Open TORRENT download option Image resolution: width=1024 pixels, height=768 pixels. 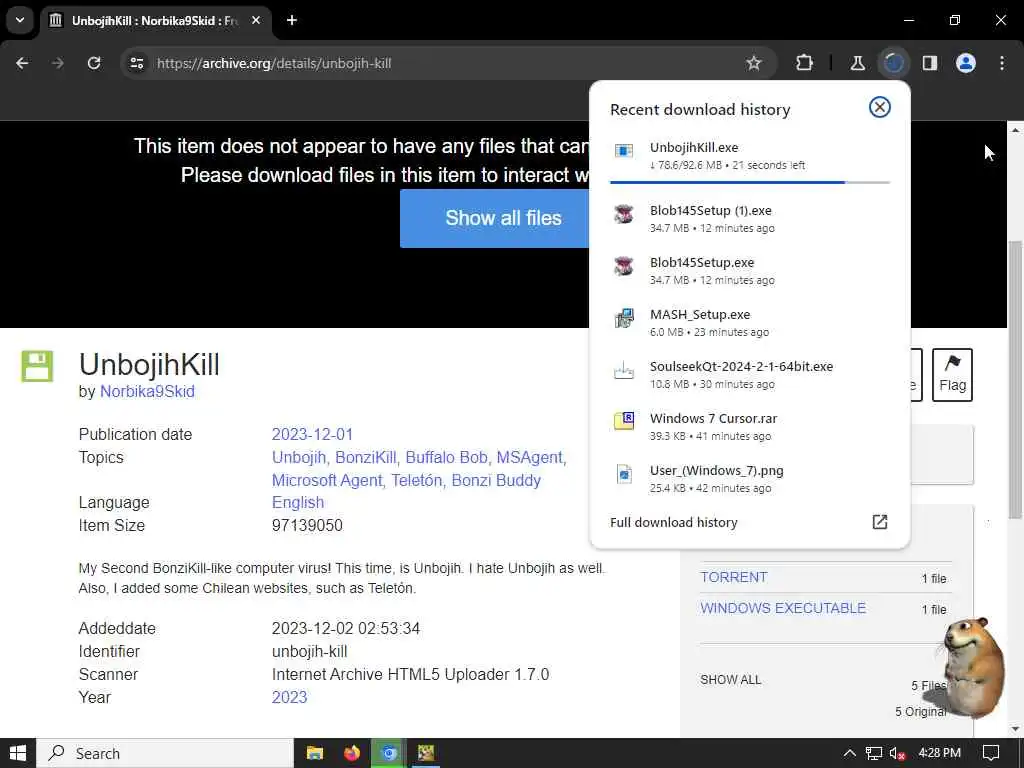[733, 577]
